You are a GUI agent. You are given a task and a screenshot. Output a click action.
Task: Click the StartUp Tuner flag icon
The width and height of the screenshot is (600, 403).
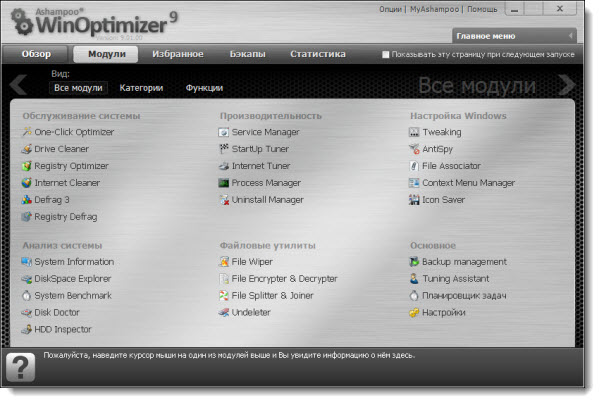coord(223,149)
